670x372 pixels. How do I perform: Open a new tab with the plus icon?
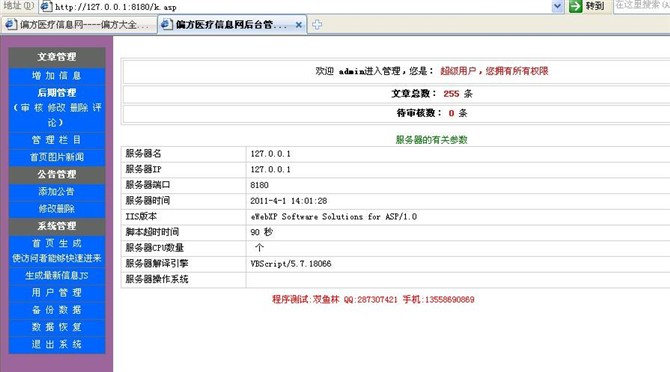click(x=317, y=25)
